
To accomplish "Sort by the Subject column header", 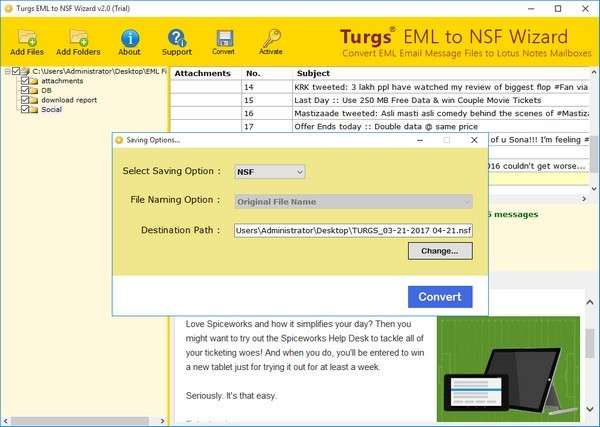I will [x=441, y=73].
